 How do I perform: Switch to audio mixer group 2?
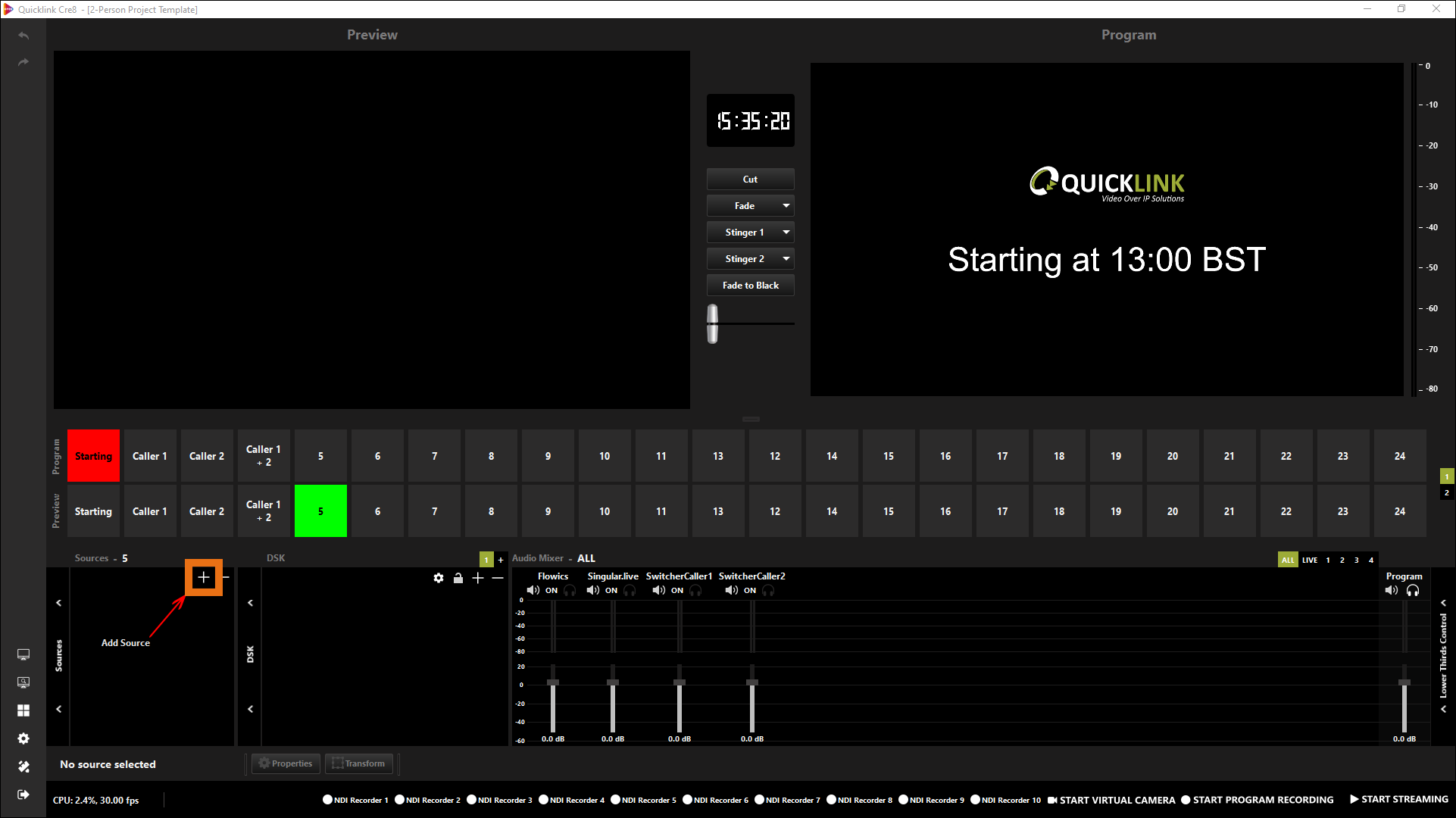coord(1342,560)
